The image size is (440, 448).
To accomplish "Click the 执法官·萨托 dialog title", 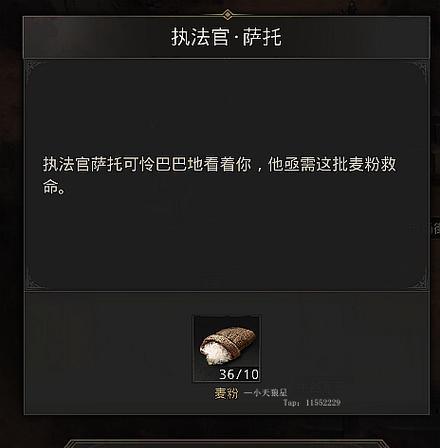I will (227, 37).
